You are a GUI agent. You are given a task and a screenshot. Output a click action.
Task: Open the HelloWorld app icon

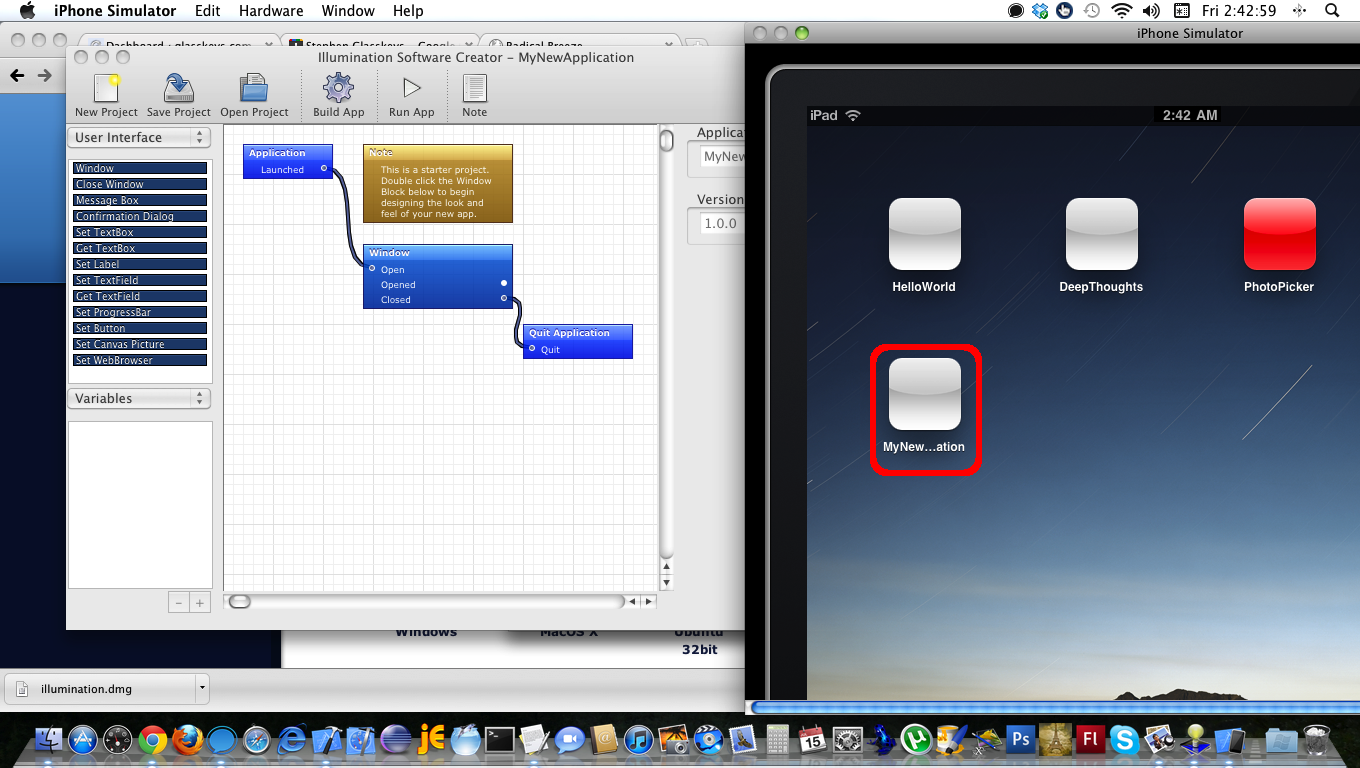point(924,234)
